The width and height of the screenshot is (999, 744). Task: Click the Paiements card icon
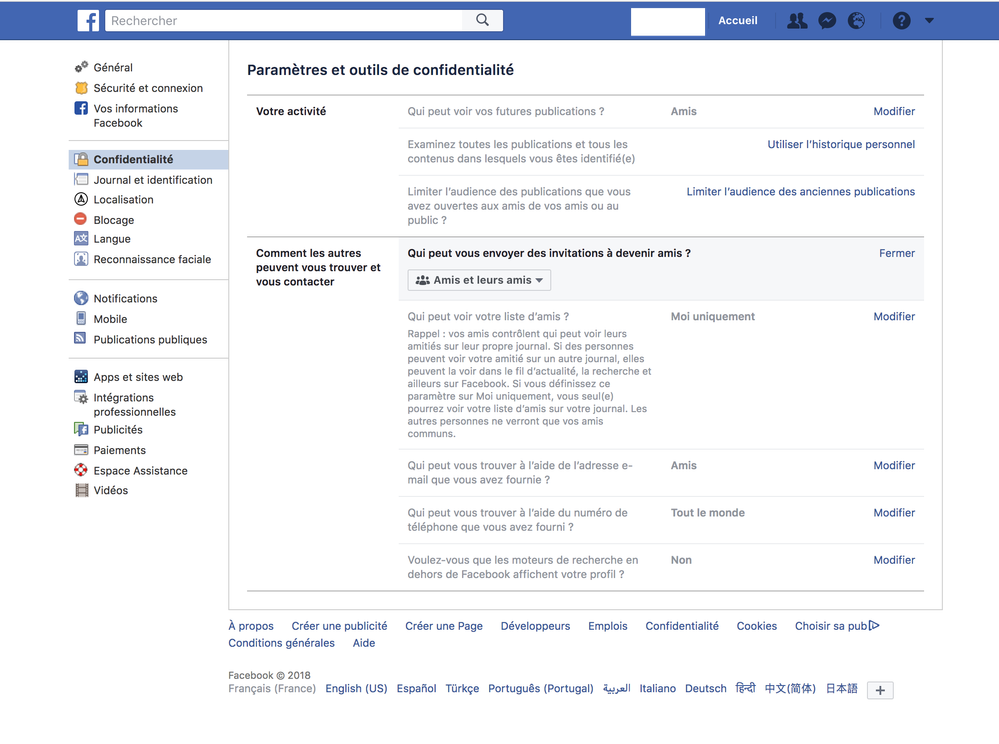81,450
